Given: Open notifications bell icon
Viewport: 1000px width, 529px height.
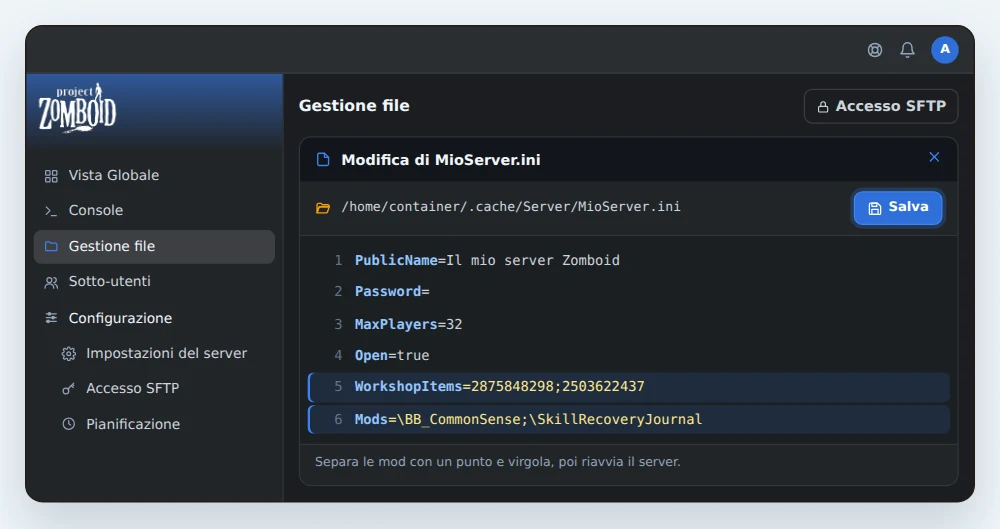Looking at the screenshot, I should tap(908, 50).
